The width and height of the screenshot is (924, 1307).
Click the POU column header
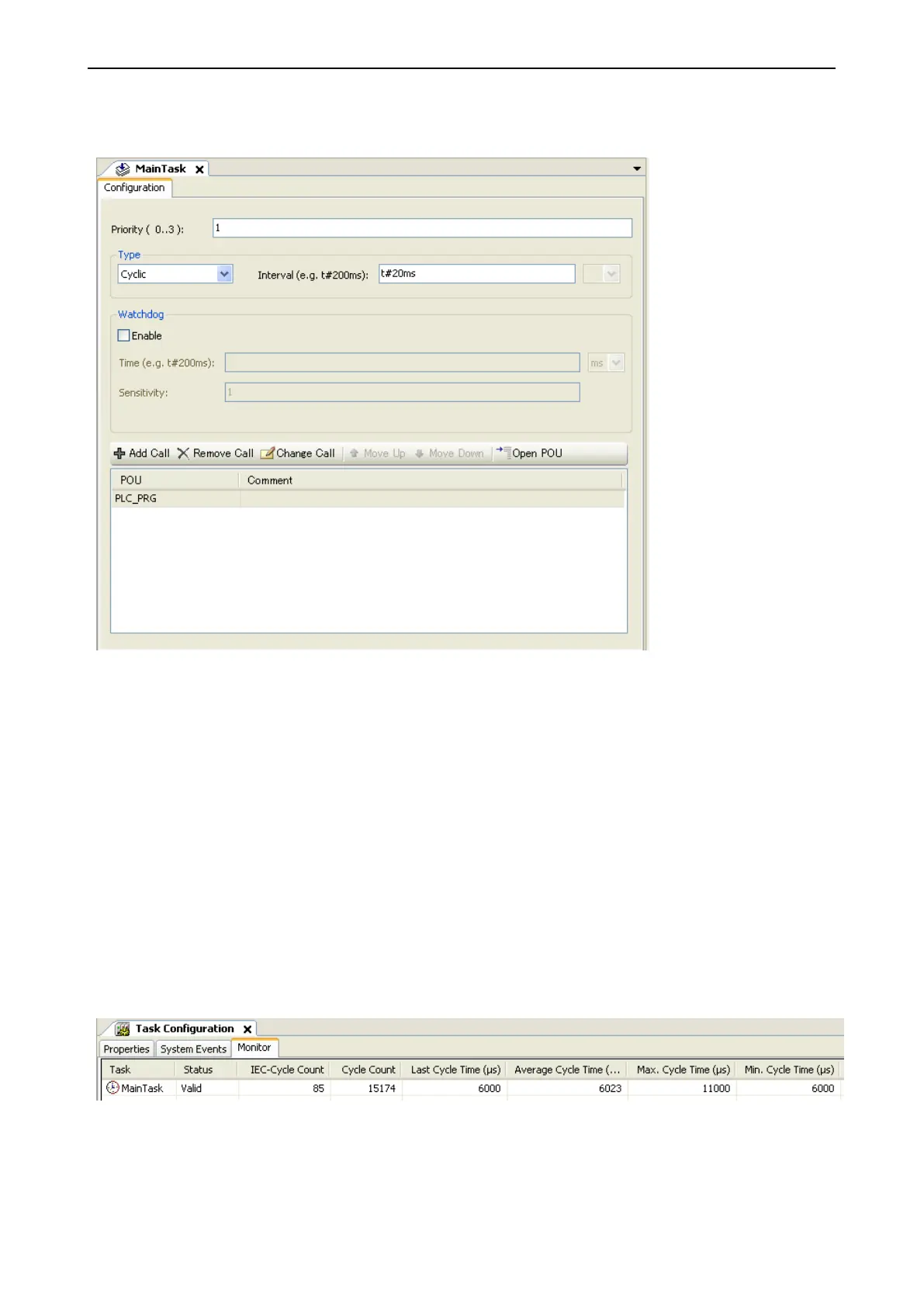pos(175,480)
